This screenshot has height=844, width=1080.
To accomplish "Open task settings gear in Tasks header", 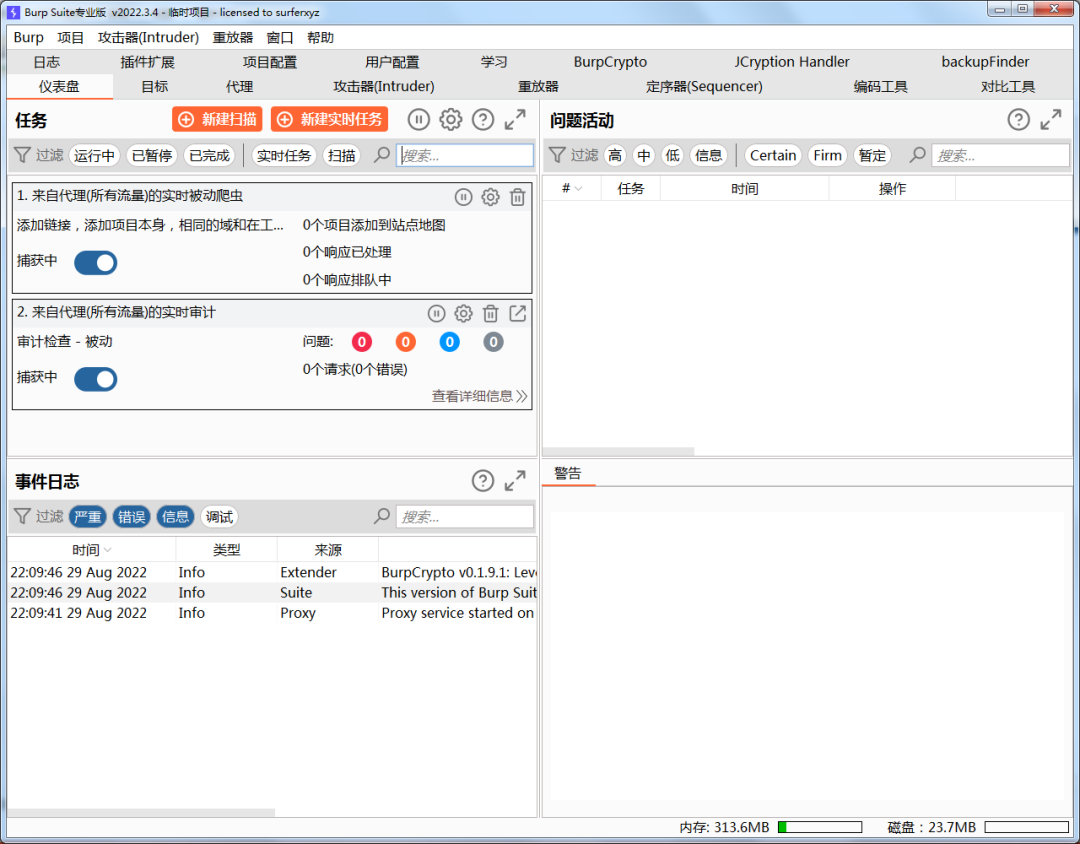I will (450, 120).
